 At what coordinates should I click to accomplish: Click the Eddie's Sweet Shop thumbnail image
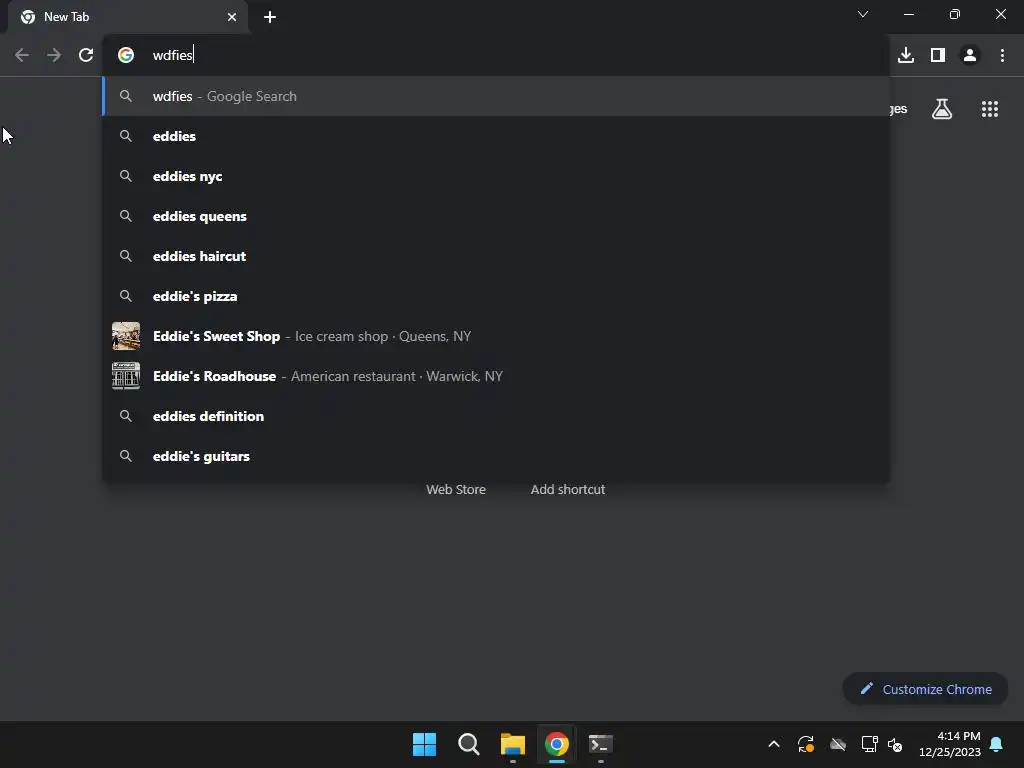(126, 336)
